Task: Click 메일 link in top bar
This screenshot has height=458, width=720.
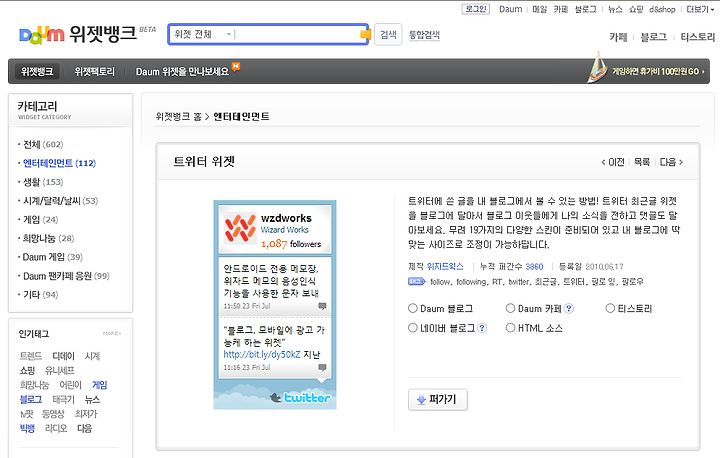Action: point(540,9)
